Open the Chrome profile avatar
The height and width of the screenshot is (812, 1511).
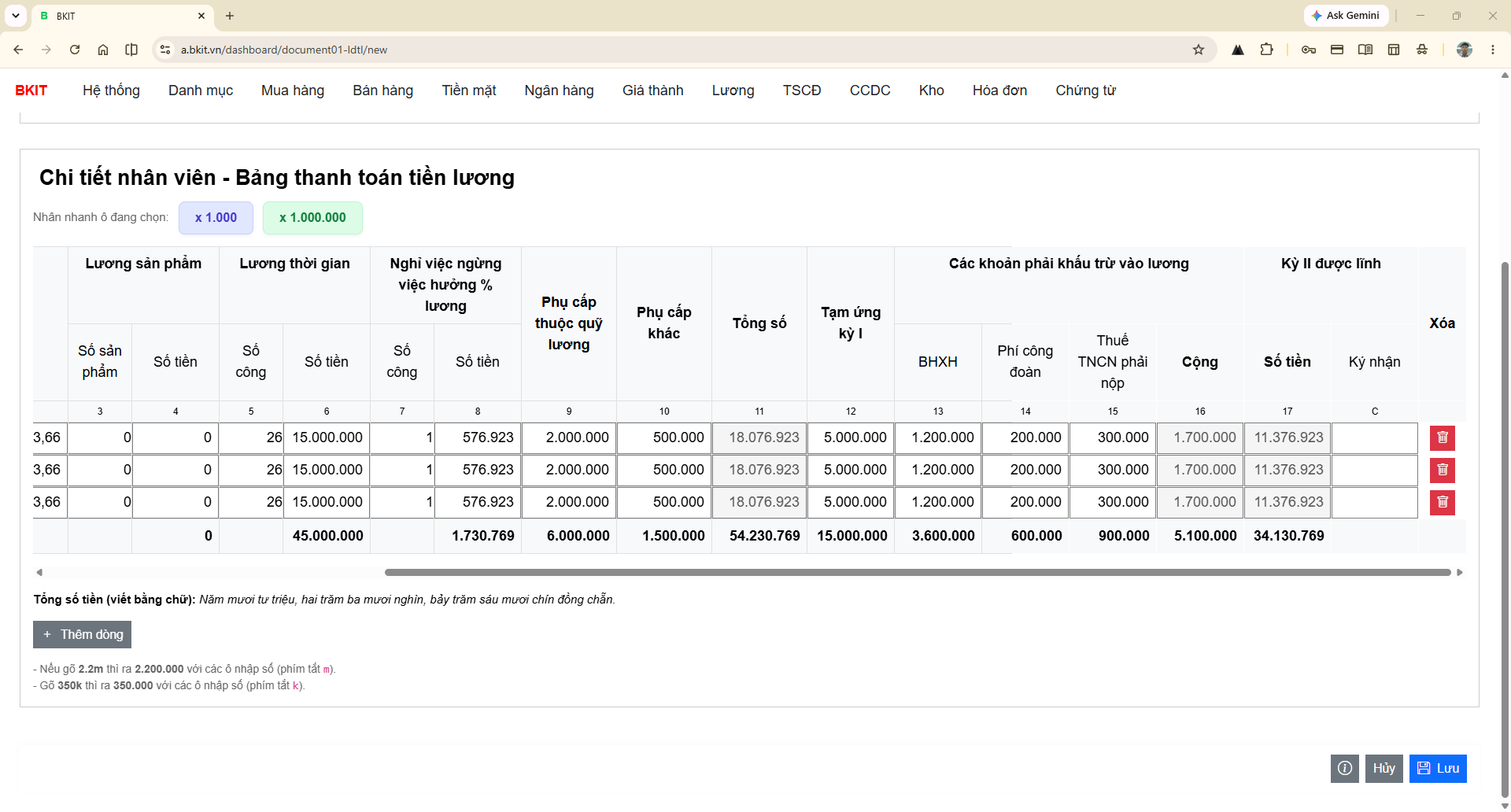pos(1465,50)
